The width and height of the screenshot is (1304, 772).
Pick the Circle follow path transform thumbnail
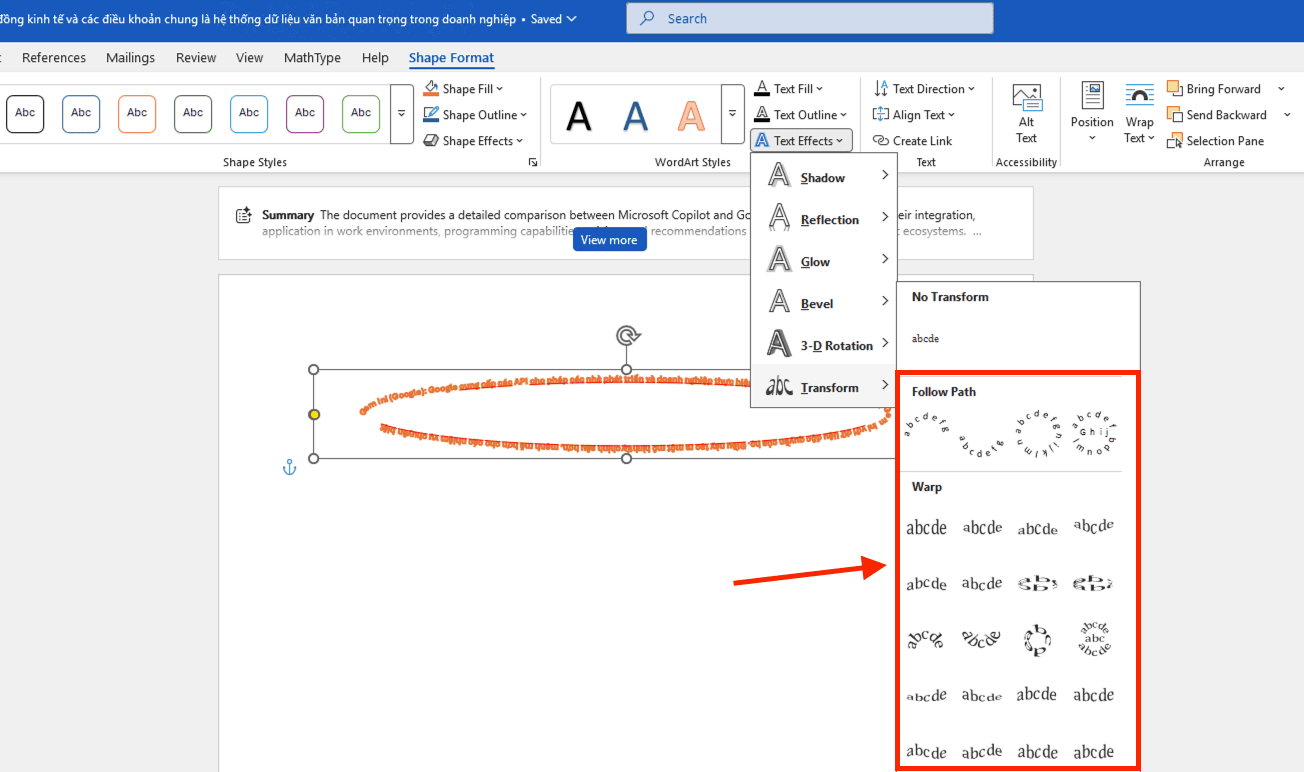click(1037, 432)
